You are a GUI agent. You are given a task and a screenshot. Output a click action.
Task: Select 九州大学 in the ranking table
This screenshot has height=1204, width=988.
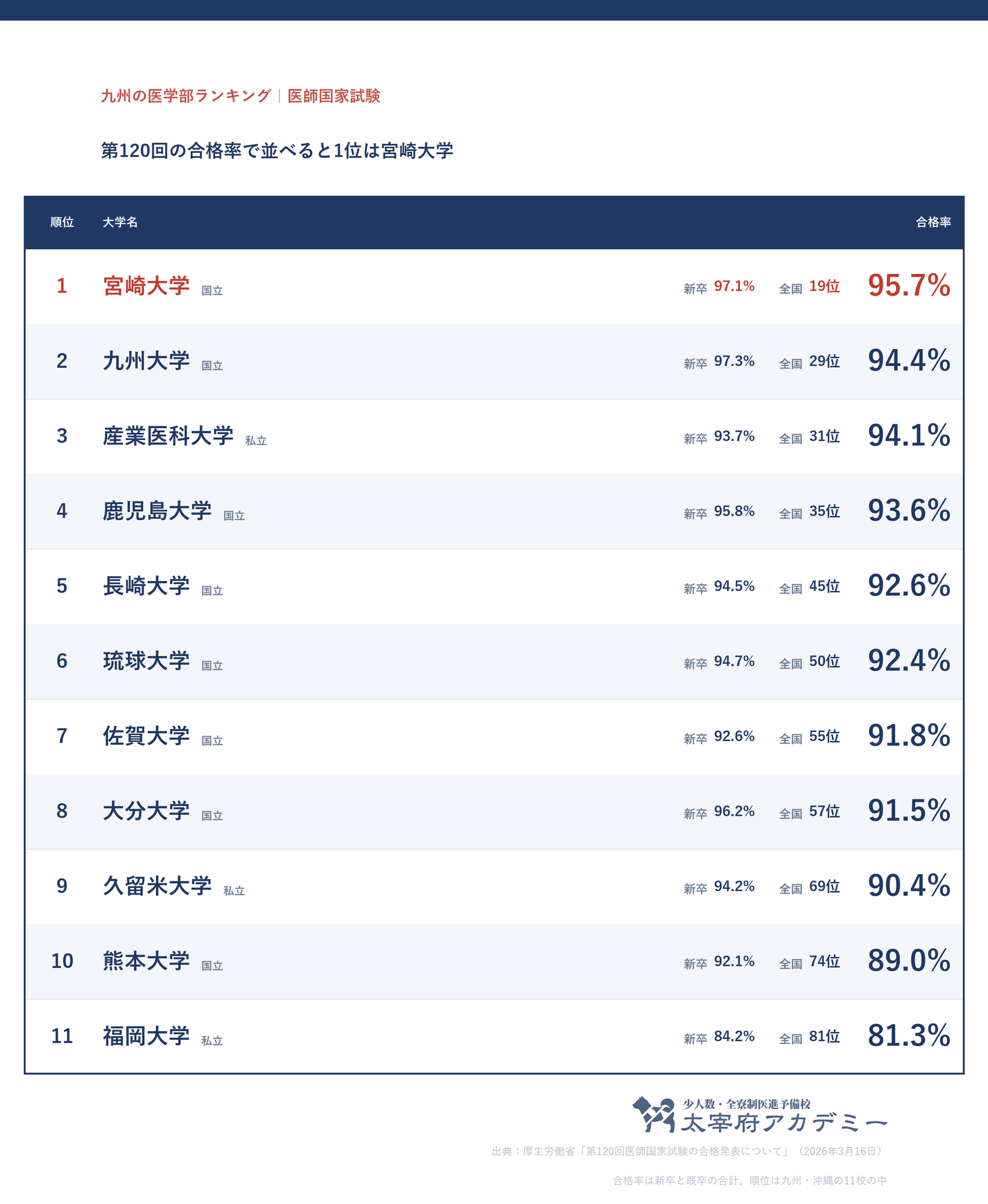point(146,361)
